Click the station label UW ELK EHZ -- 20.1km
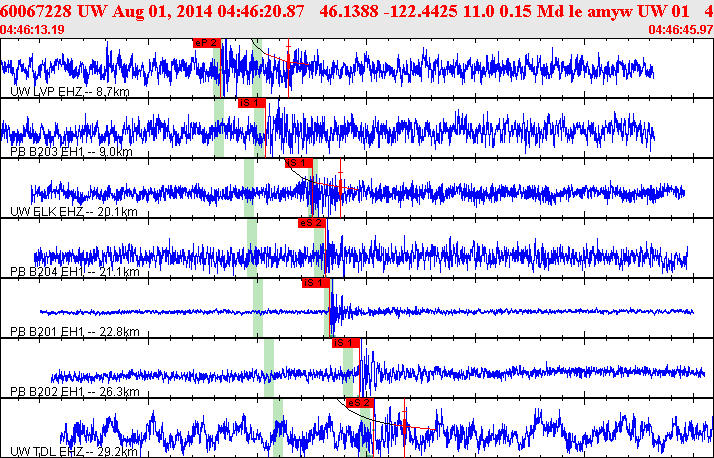The height and width of the screenshot is (458, 714). pyautogui.click(x=74, y=212)
